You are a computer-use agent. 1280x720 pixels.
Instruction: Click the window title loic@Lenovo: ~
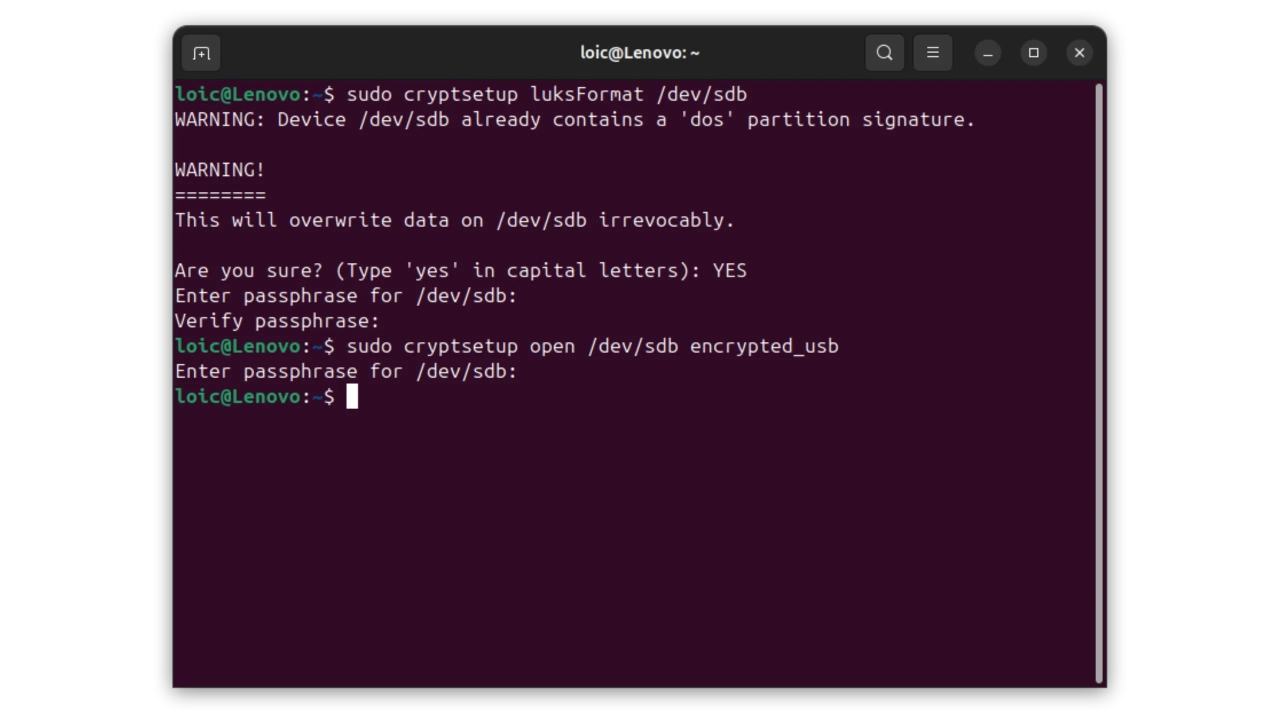640,53
